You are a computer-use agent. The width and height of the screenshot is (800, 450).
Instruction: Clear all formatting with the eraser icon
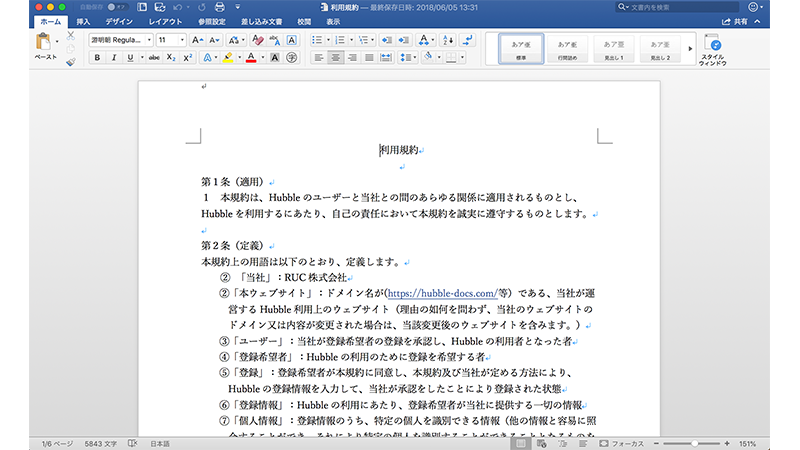tap(258, 40)
